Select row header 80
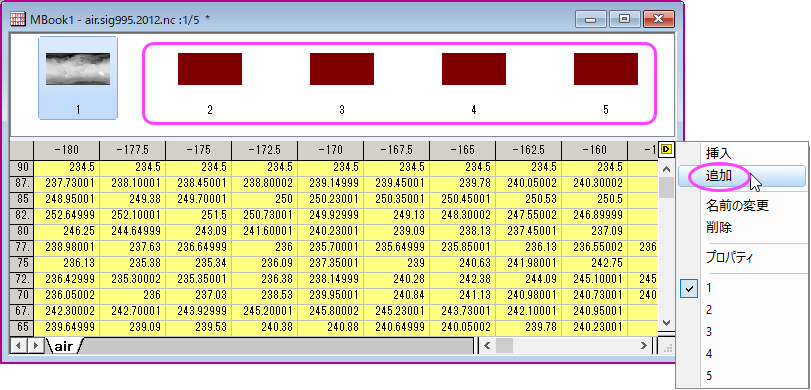The width and height of the screenshot is (811, 390). click(x=22, y=232)
